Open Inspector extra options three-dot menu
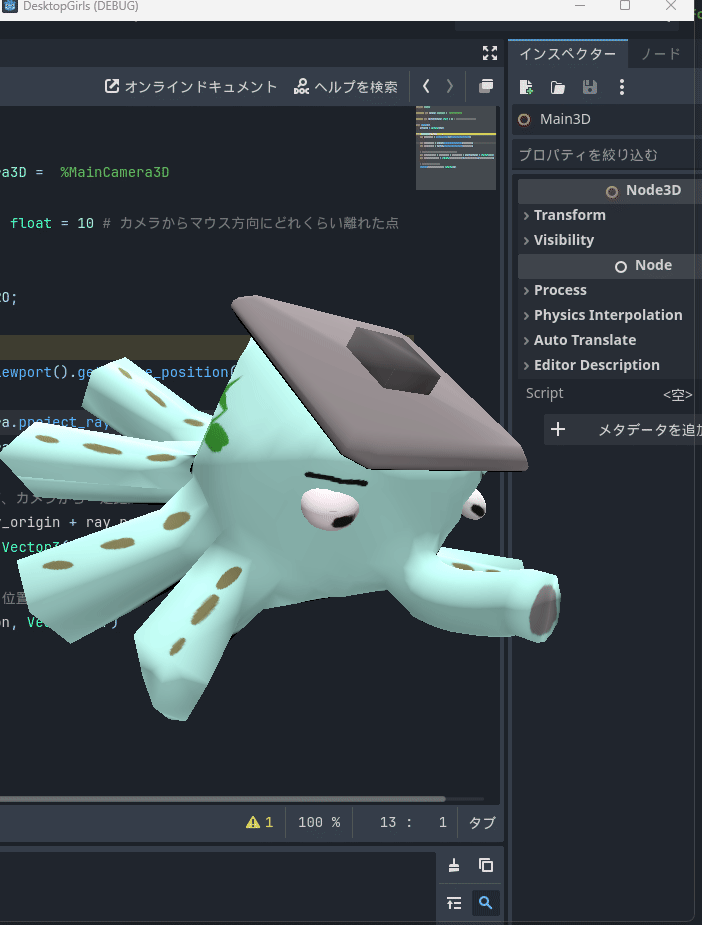 (x=622, y=87)
